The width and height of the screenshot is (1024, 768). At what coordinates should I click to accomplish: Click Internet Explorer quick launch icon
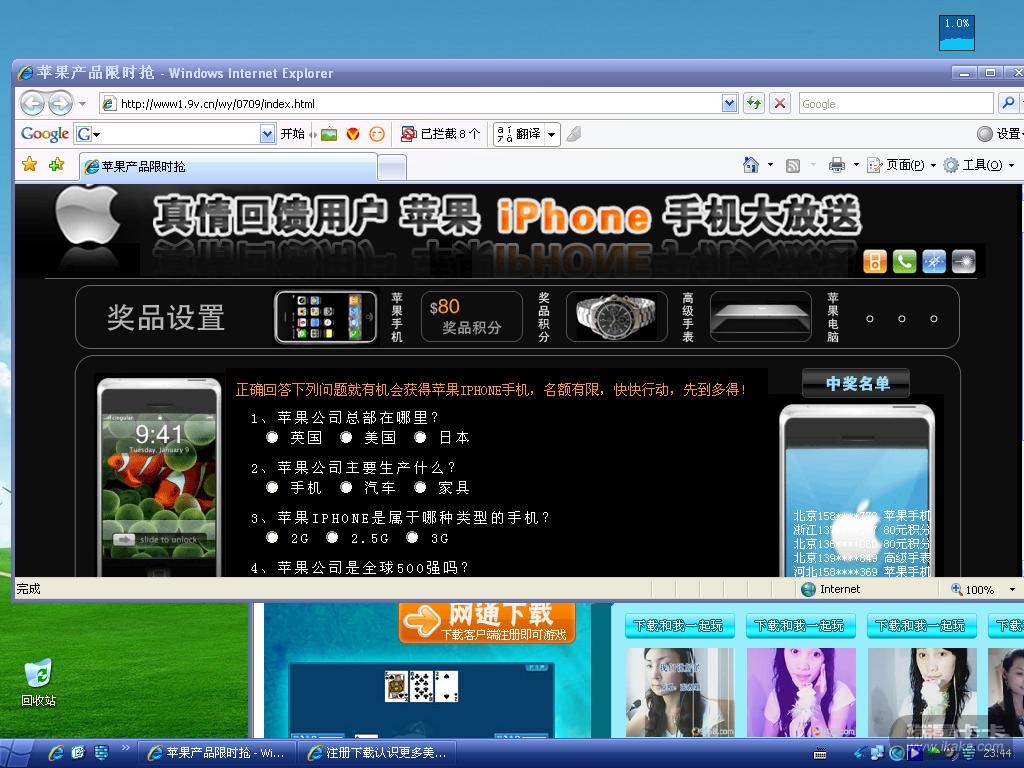click(x=56, y=753)
